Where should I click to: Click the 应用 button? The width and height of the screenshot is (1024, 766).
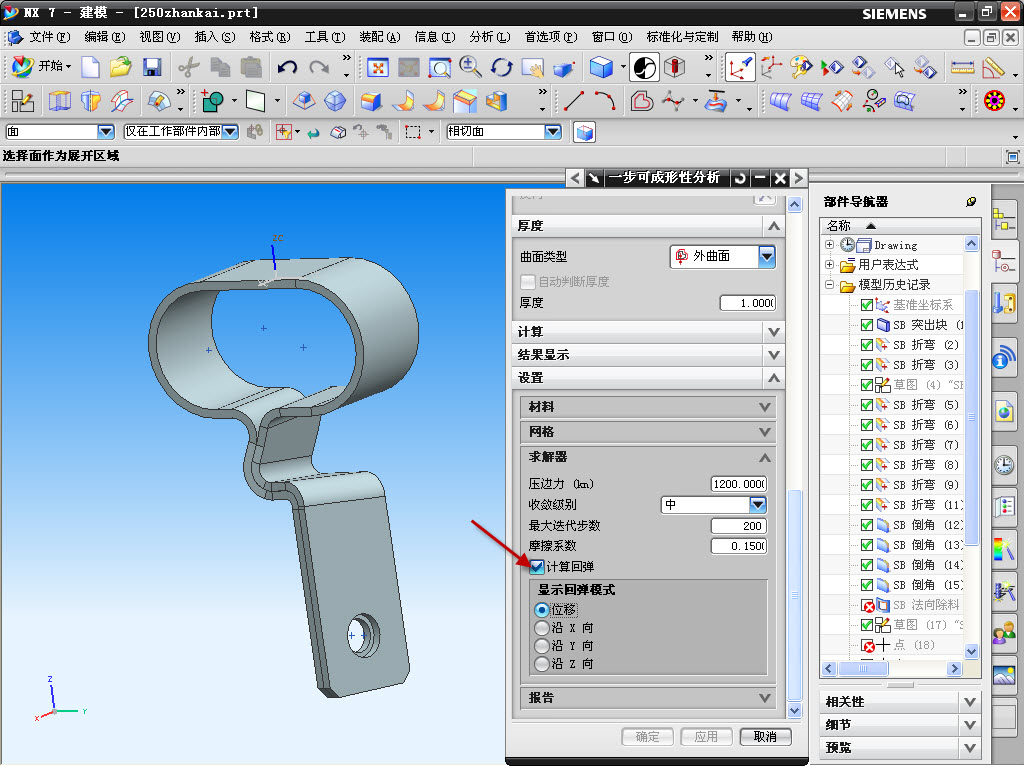[706, 737]
